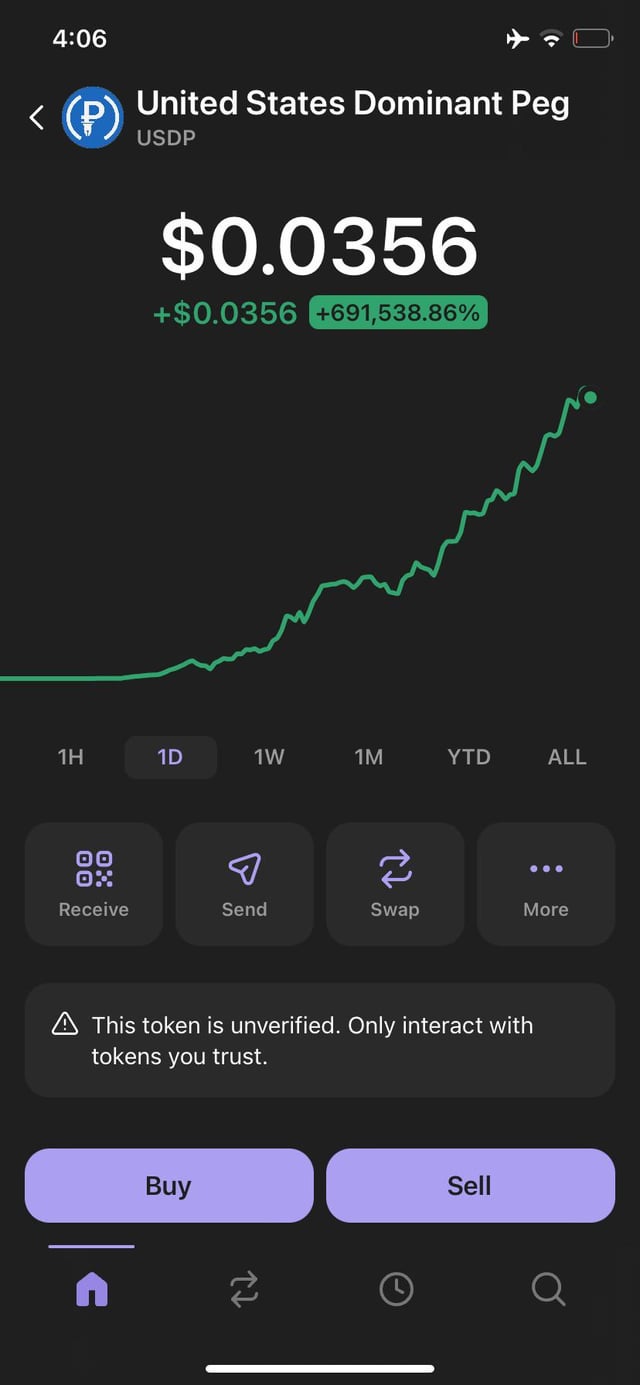Tap the USDP token logo
This screenshot has height=1385, width=640.
click(93, 118)
